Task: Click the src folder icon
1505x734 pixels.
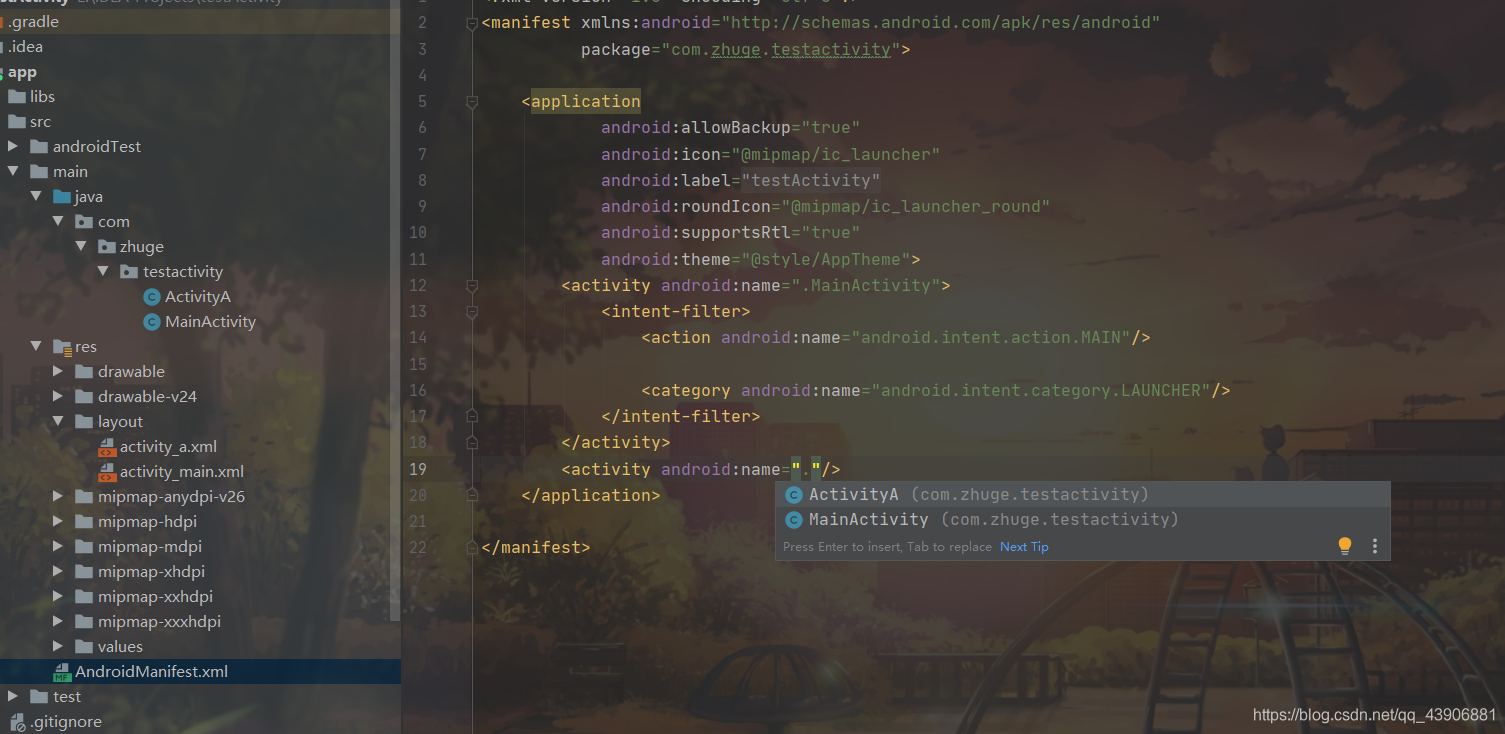Action: click(x=17, y=121)
